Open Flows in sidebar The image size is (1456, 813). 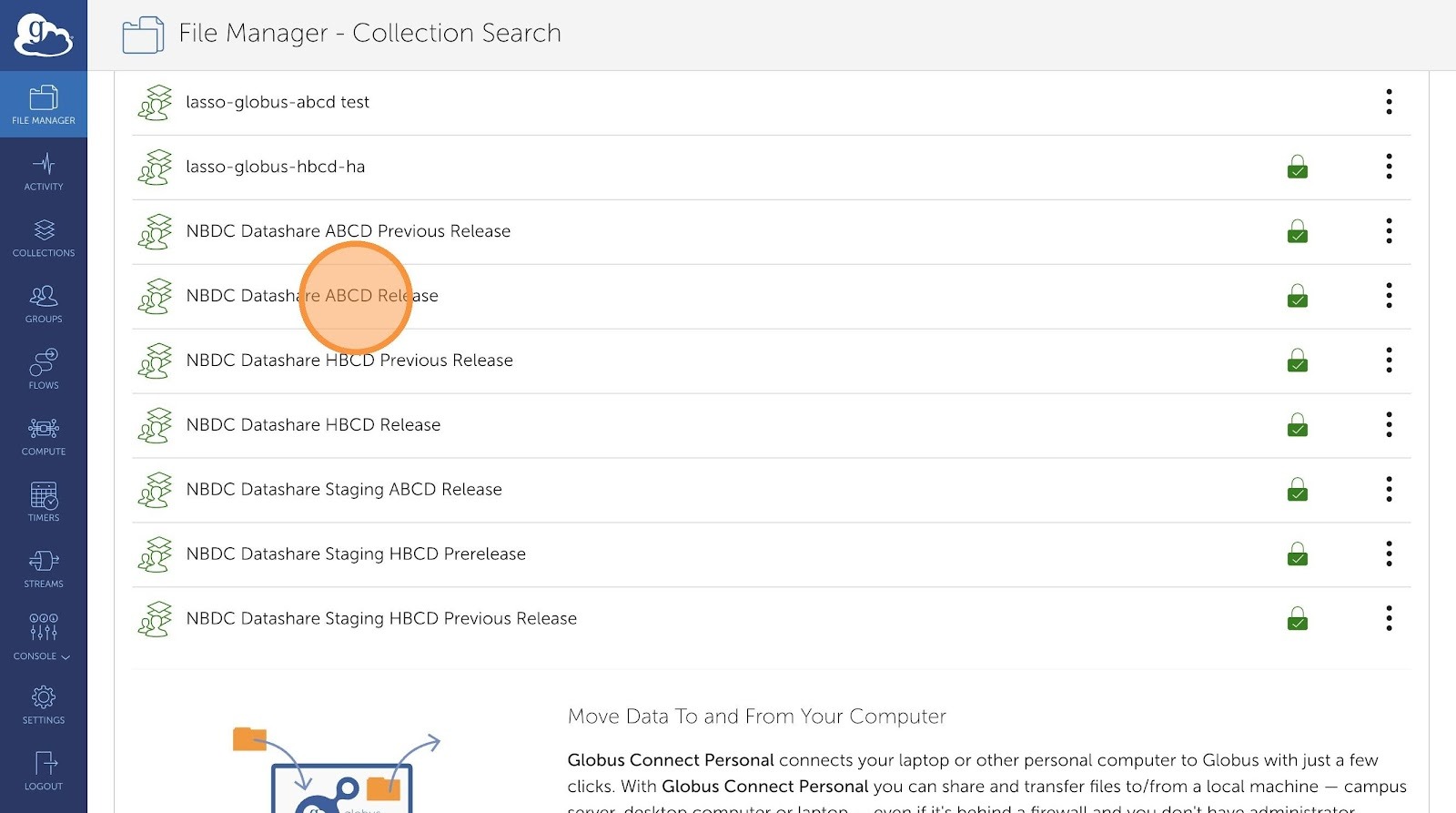coord(44,370)
